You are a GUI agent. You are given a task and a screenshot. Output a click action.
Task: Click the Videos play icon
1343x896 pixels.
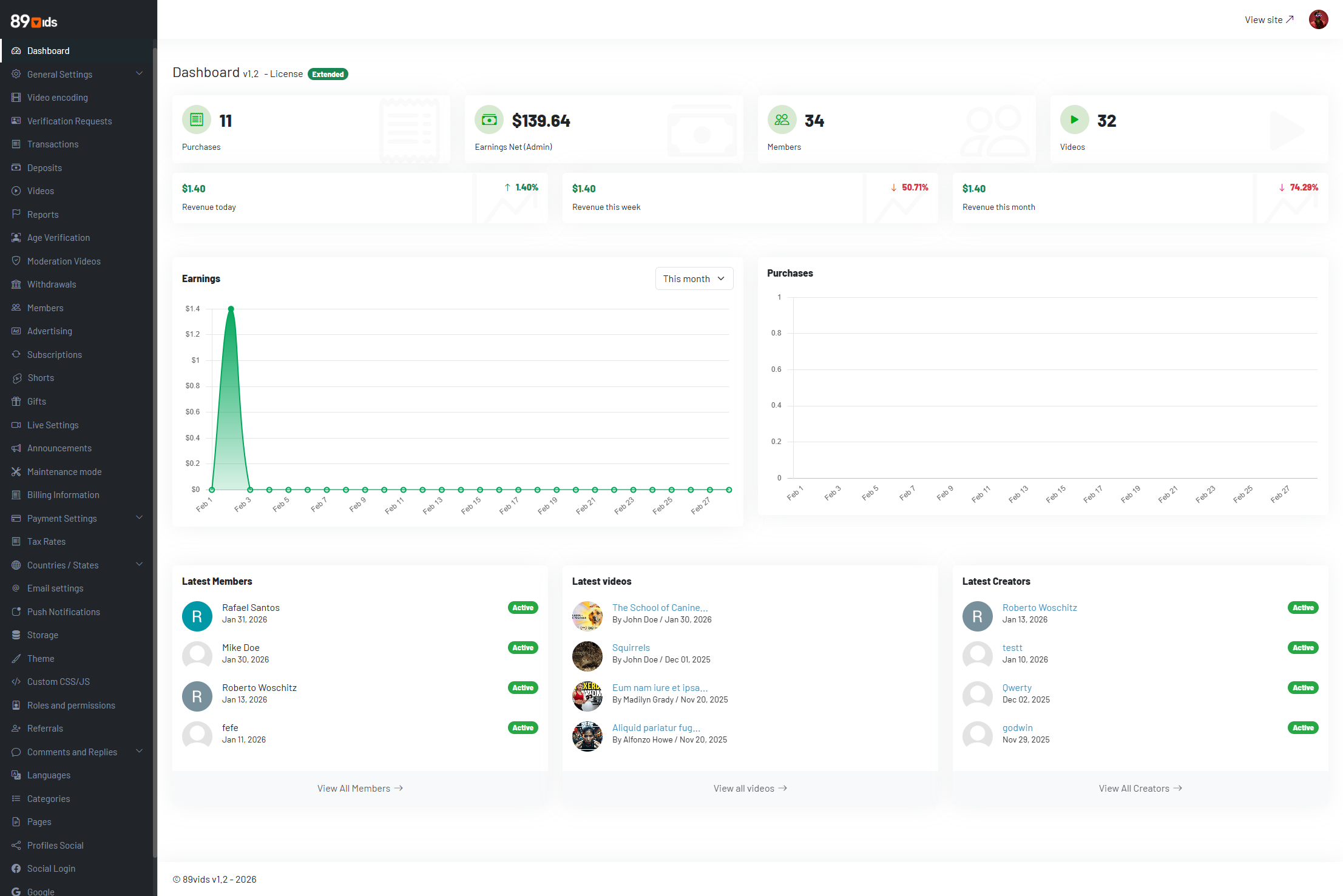tap(1074, 120)
